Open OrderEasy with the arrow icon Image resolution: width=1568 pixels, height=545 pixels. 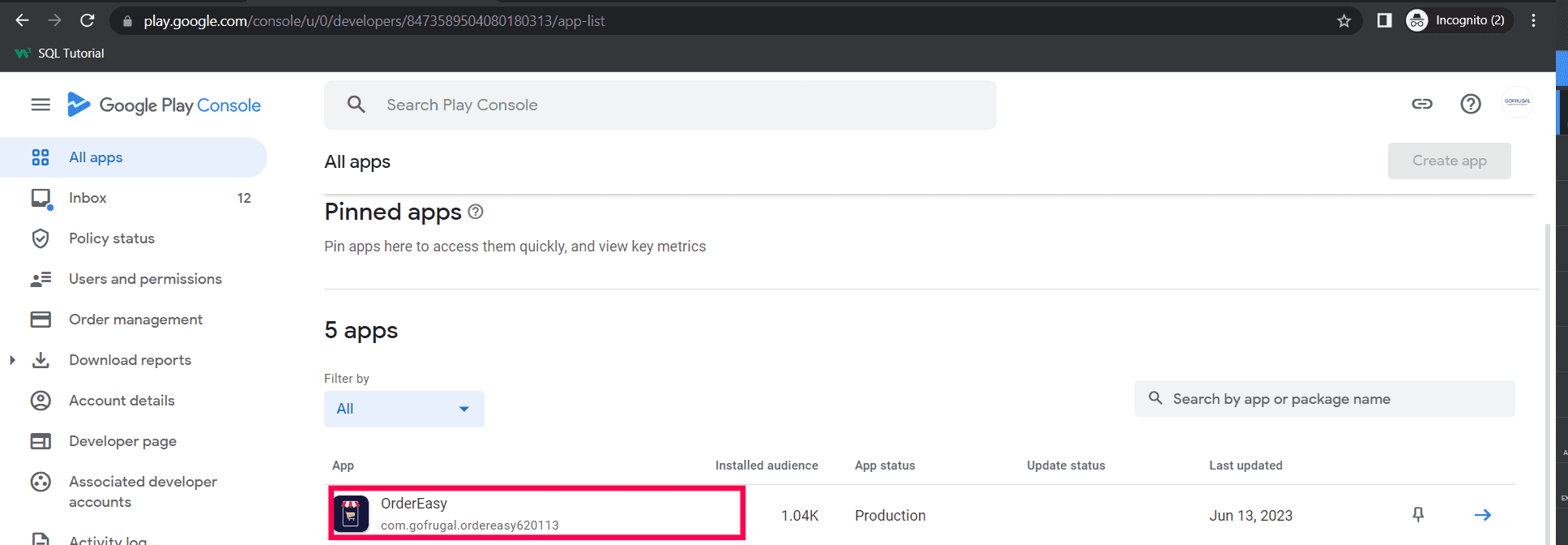(x=1483, y=515)
